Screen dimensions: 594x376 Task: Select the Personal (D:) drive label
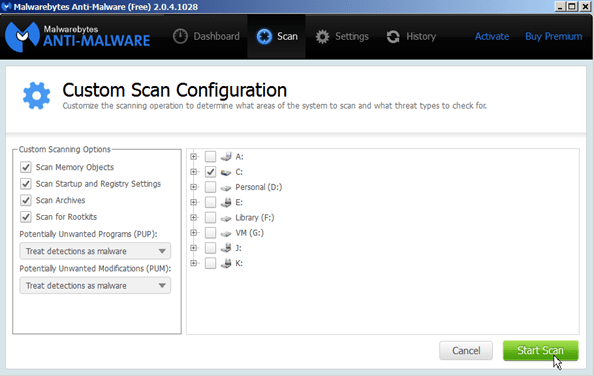[259, 187]
